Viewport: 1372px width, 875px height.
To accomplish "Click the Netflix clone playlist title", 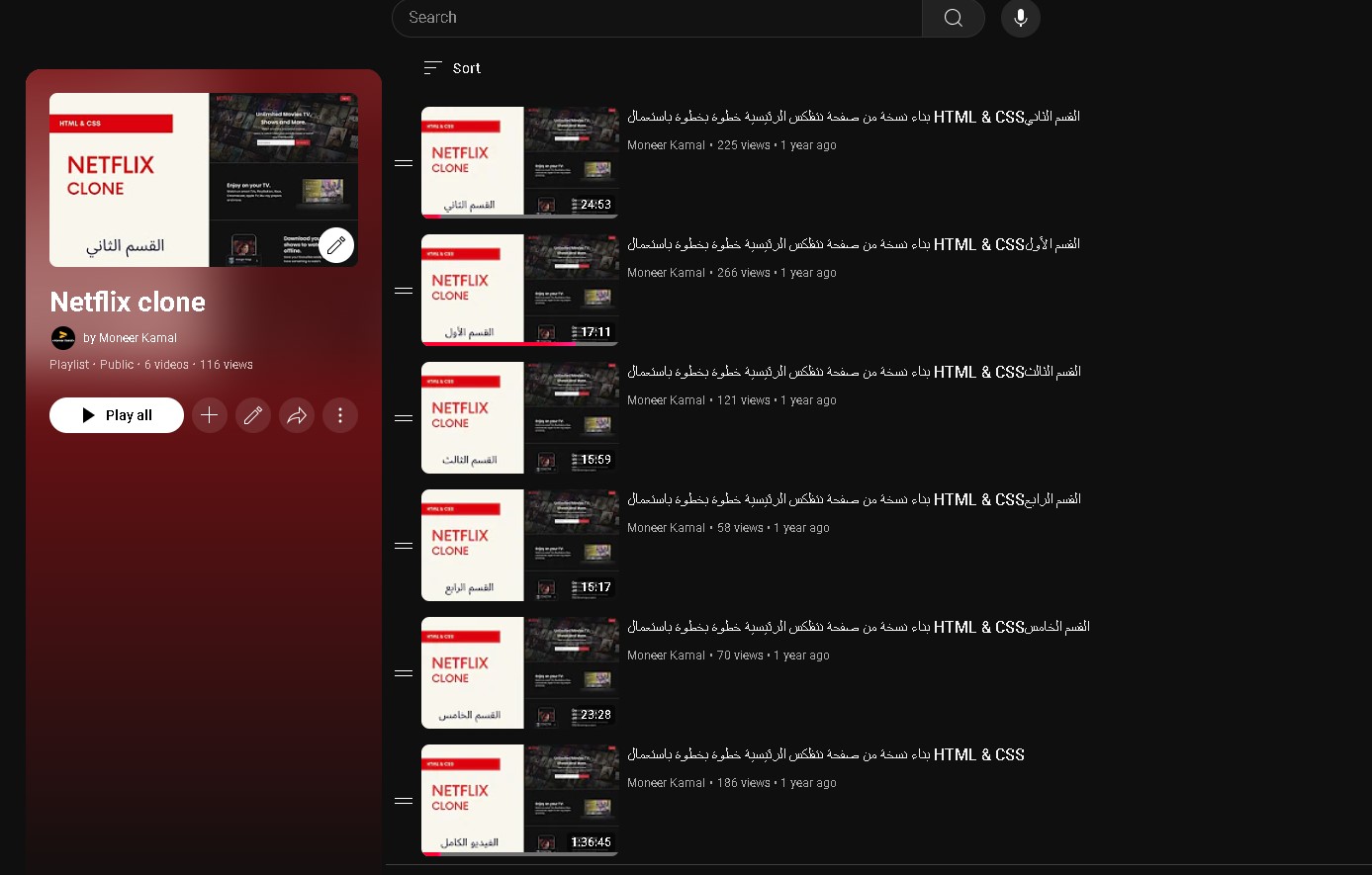I will coord(128,302).
